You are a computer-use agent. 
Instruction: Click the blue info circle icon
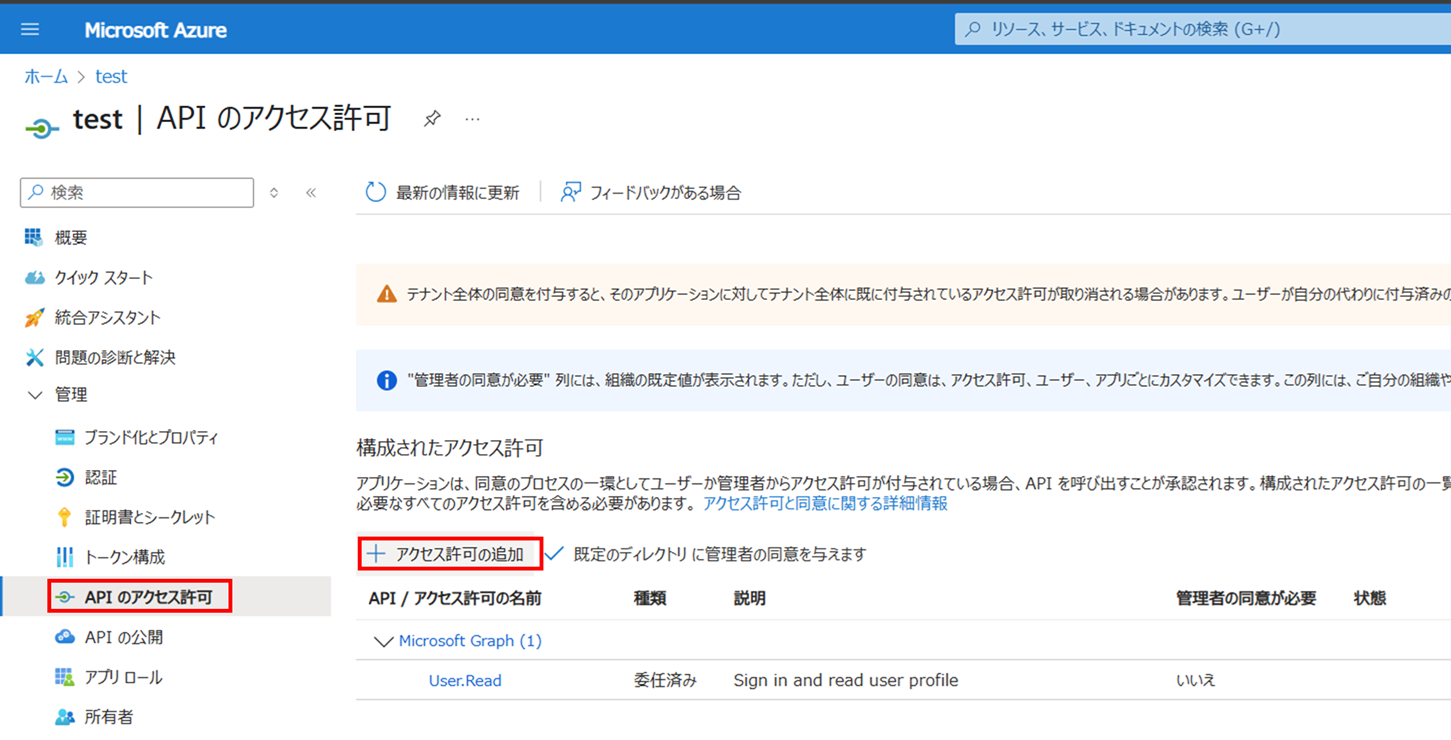pyautogui.click(x=386, y=380)
